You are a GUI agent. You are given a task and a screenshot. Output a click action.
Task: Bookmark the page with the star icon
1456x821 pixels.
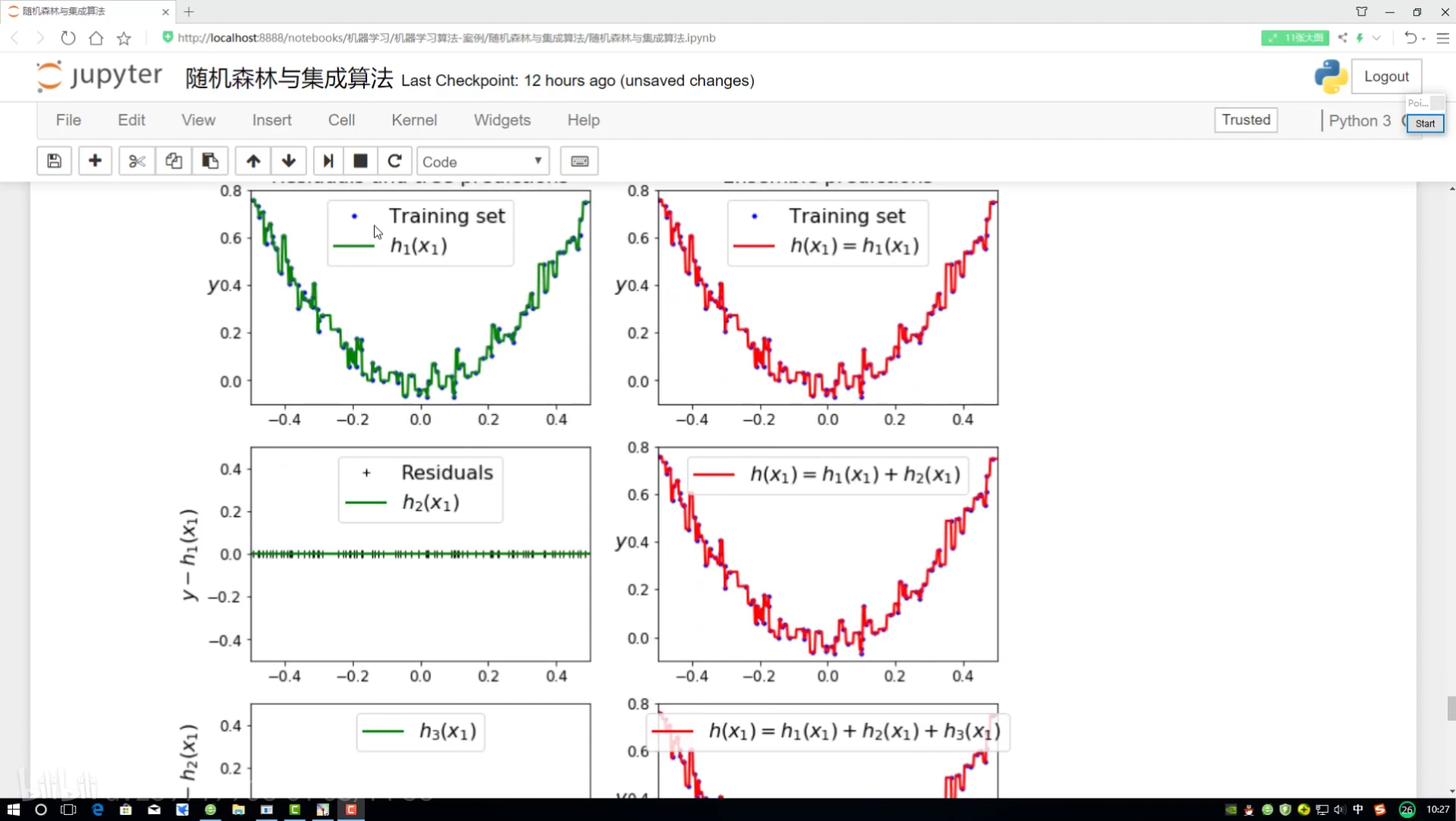124,38
